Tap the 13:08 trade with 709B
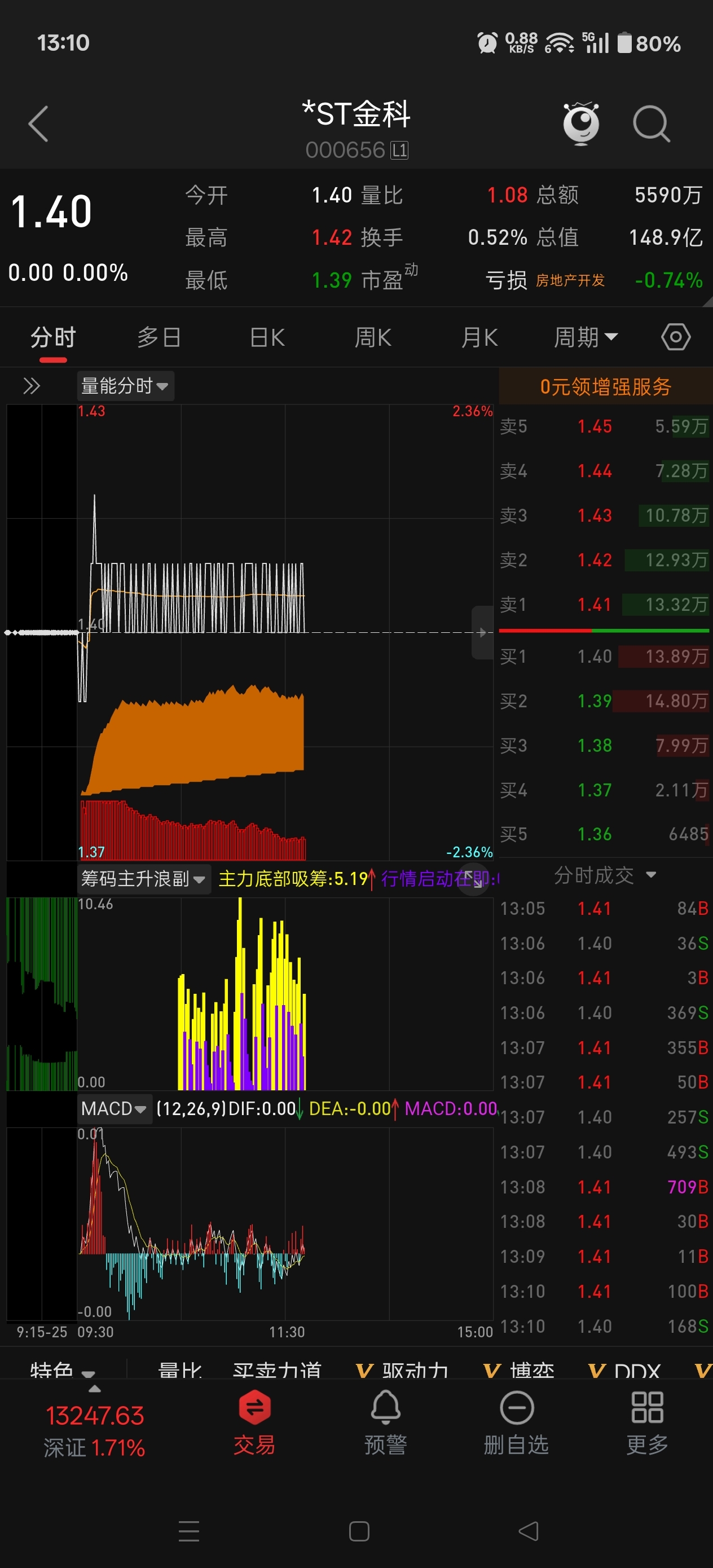 [x=605, y=1186]
